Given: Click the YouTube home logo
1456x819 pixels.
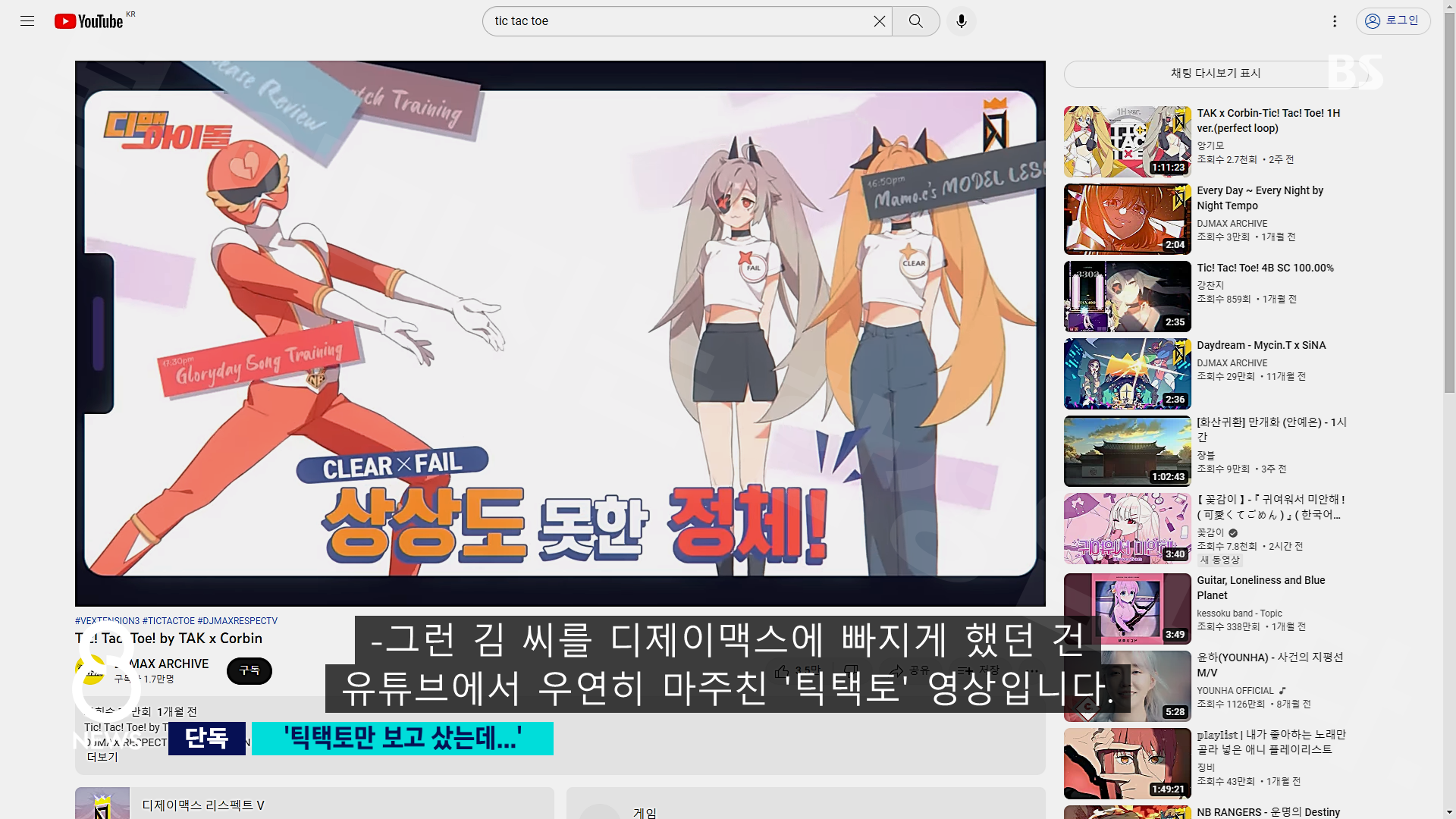Looking at the screenshot, I should click(x=89, y=21).
